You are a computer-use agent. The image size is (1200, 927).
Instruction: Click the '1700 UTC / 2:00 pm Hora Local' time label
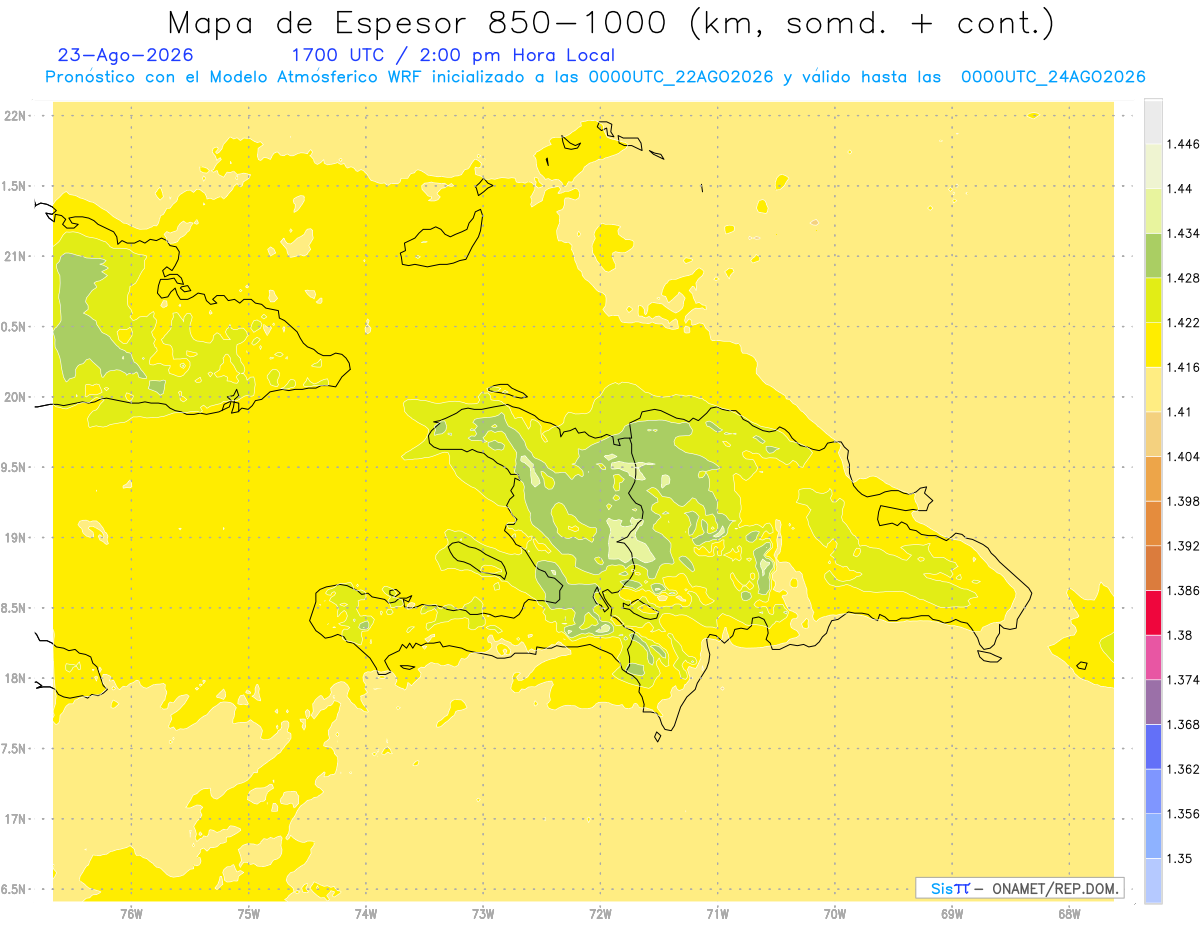(452, 55)
